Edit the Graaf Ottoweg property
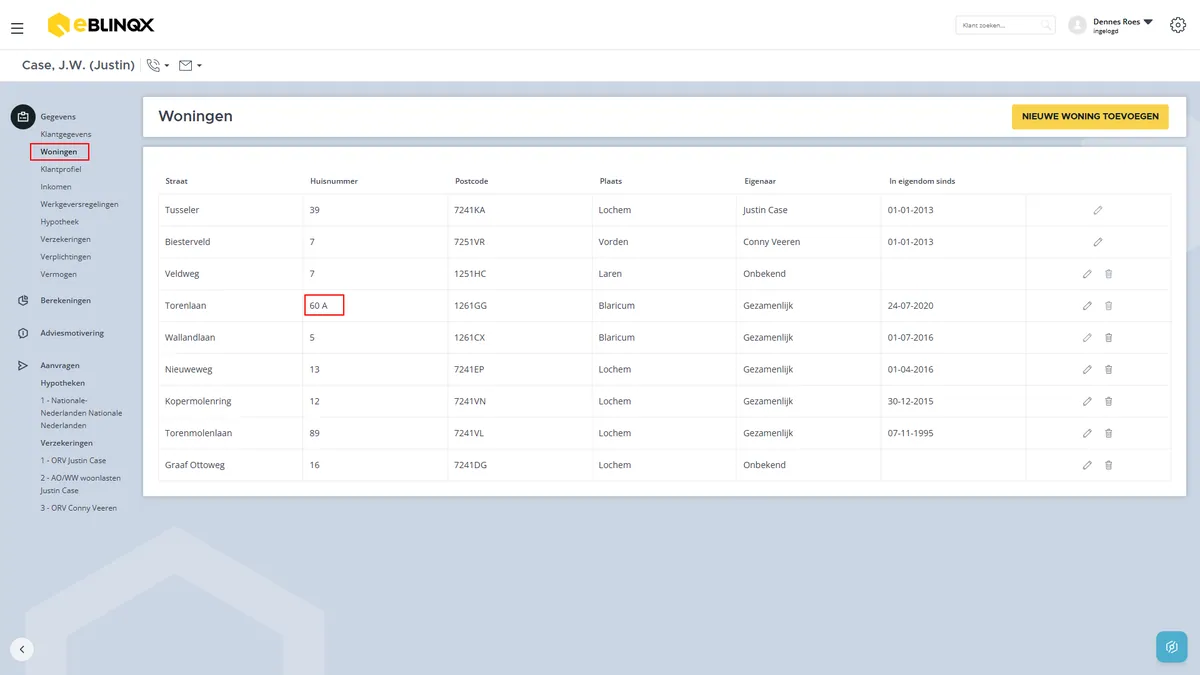 point(1087,465)
